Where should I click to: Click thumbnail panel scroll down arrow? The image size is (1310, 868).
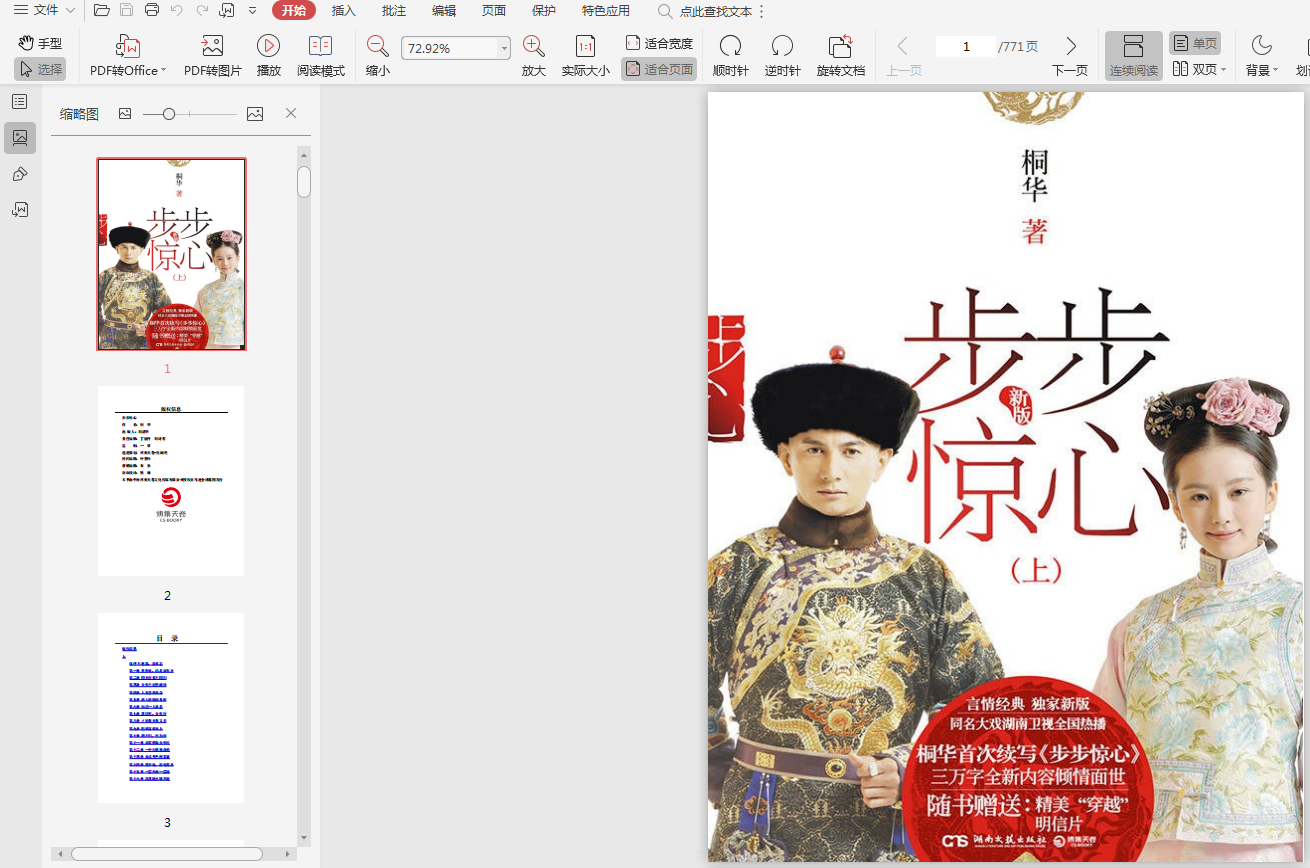(304, 838)
